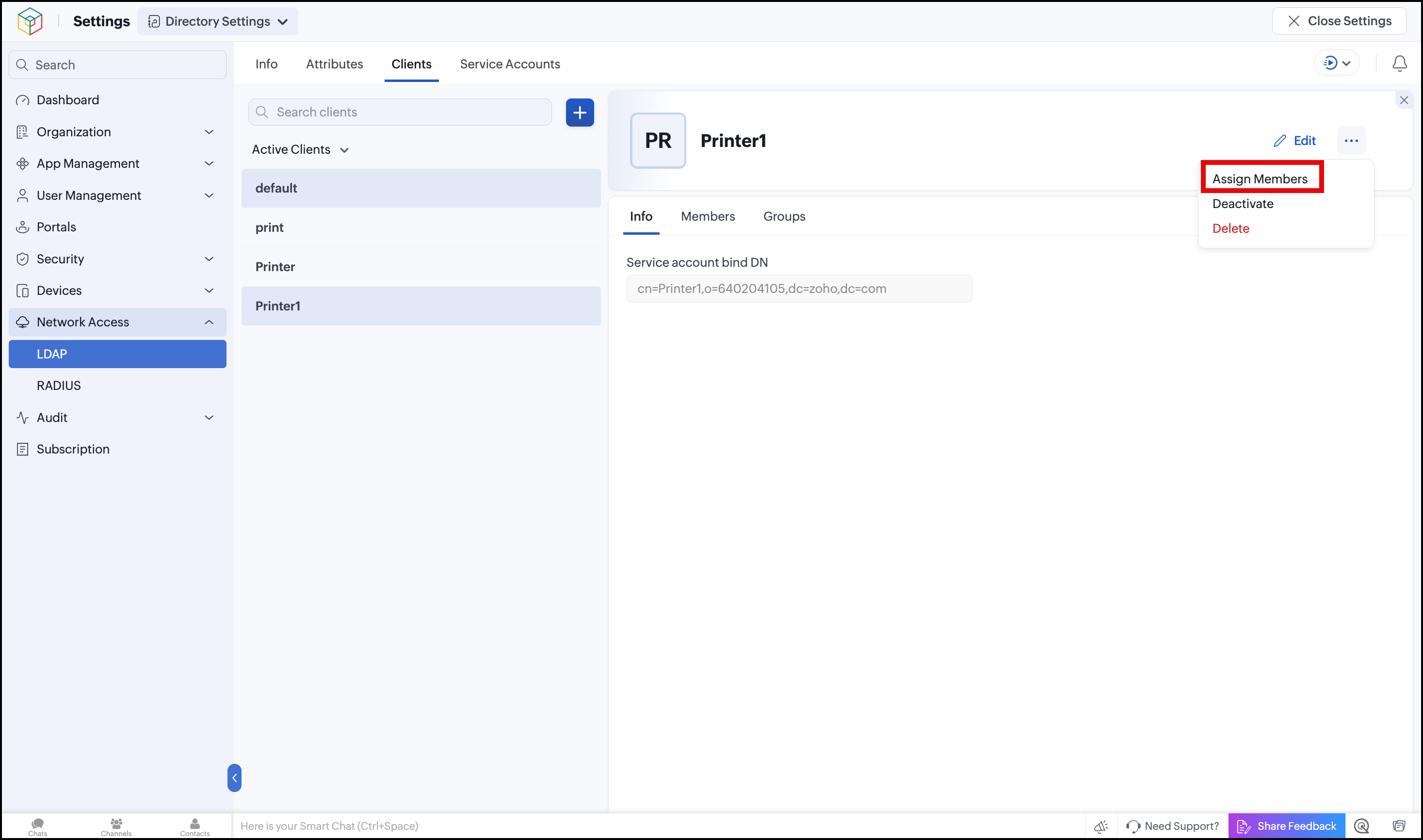Image resolution: width=1423 pixels, height=840 pixels.
Task: Expand the Security section chevron
Action: [x=209, y=258]
